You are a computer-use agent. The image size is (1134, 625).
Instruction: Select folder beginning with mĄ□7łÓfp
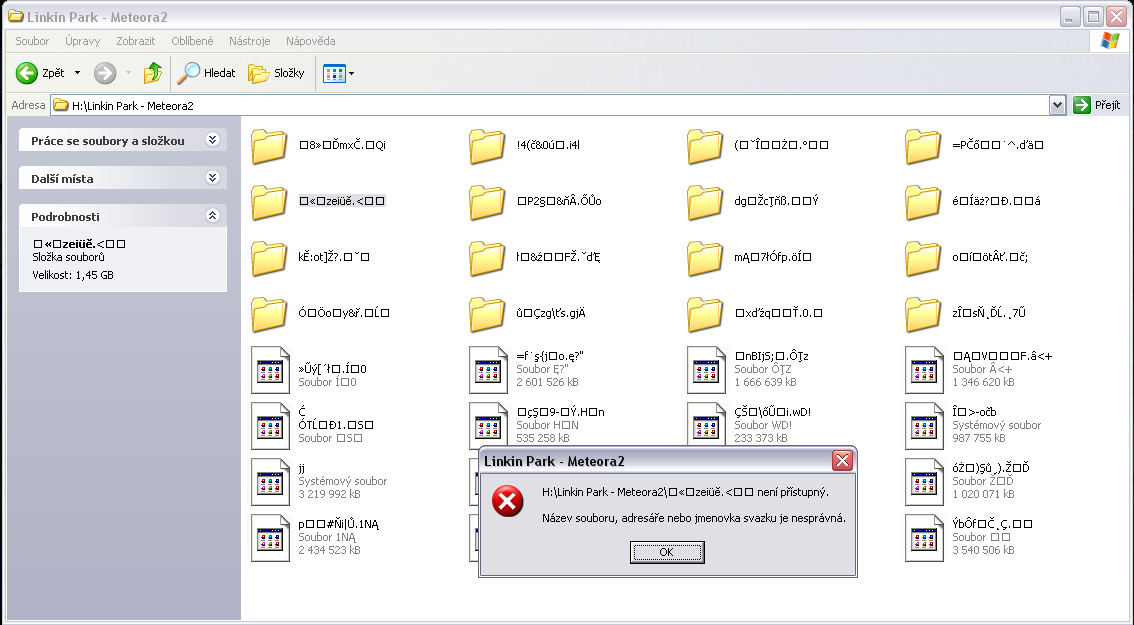705,258
